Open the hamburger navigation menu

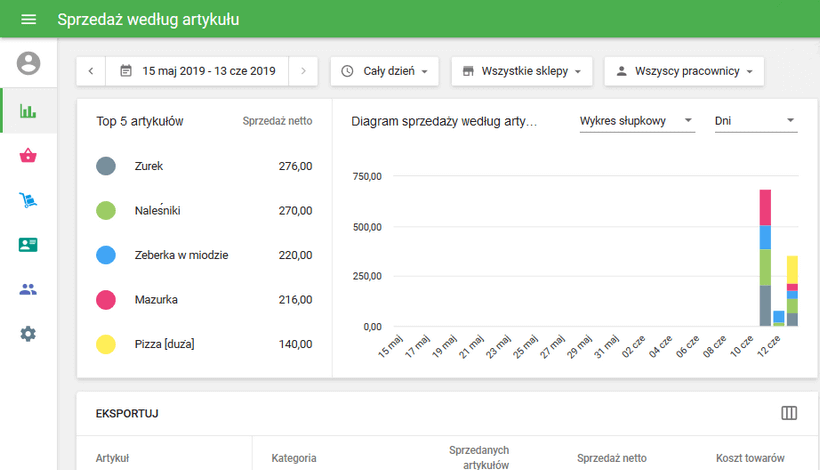point(28,20)
